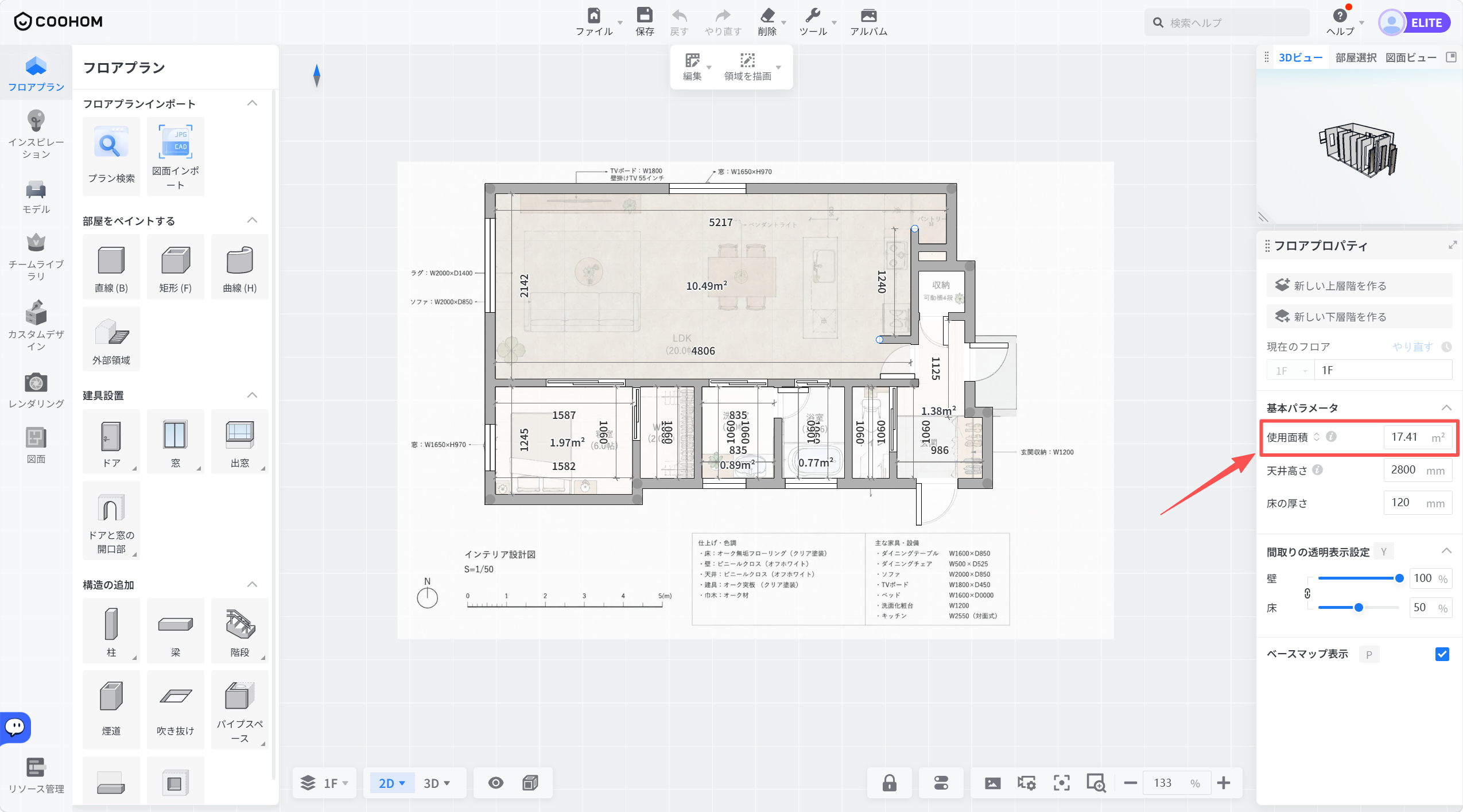
Task: Collapse the フロアプランインポート section
Action: tap(252, 103)
